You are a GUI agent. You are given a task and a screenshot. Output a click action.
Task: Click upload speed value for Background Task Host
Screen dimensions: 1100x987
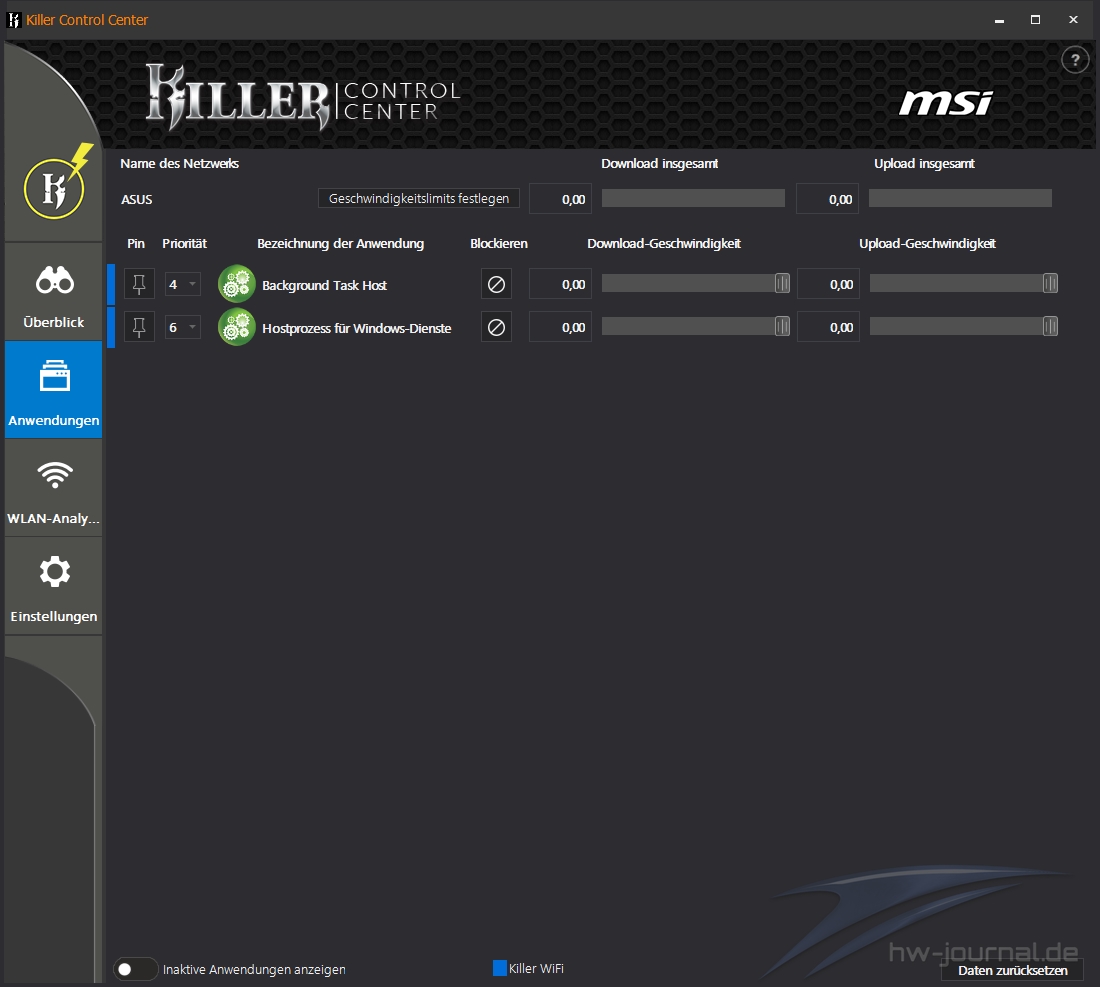click(x=829, y=284)
